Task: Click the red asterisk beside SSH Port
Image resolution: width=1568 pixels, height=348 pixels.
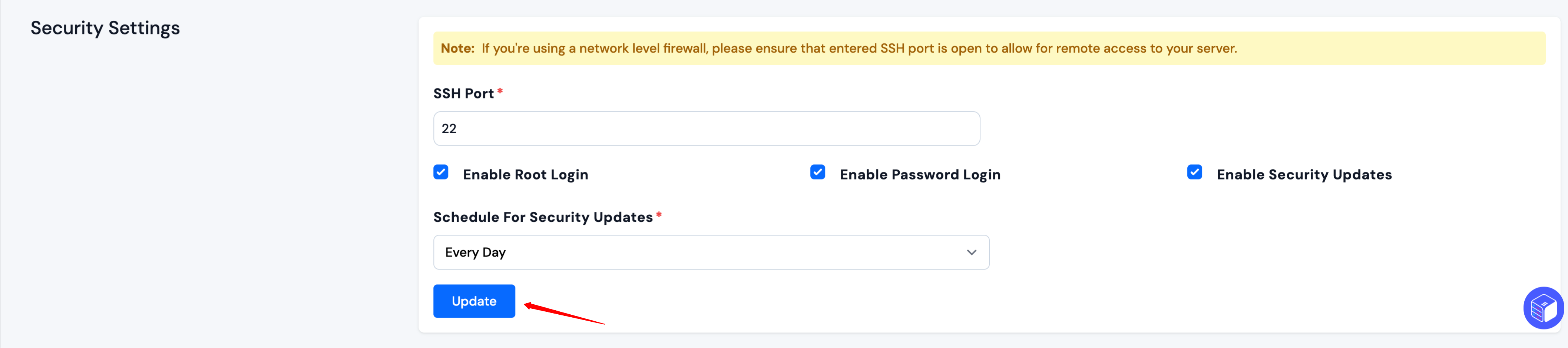Action: [x=500, y=91]
